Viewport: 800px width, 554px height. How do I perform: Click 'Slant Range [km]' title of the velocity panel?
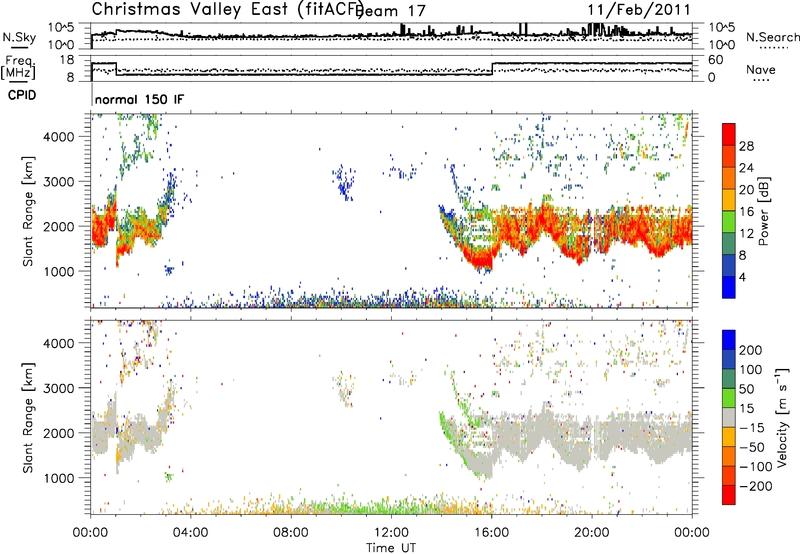(28, 417)
